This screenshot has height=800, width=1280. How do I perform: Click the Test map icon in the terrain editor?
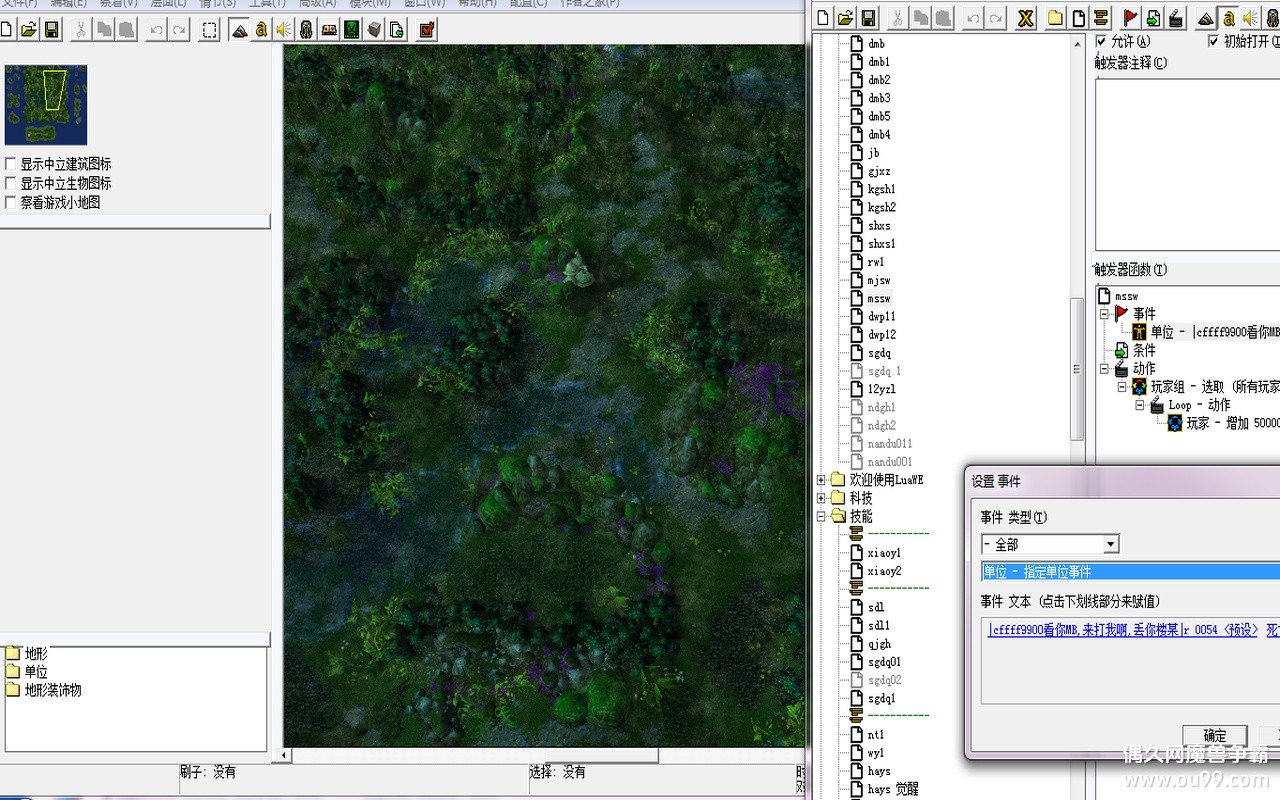tap(427, 30)
